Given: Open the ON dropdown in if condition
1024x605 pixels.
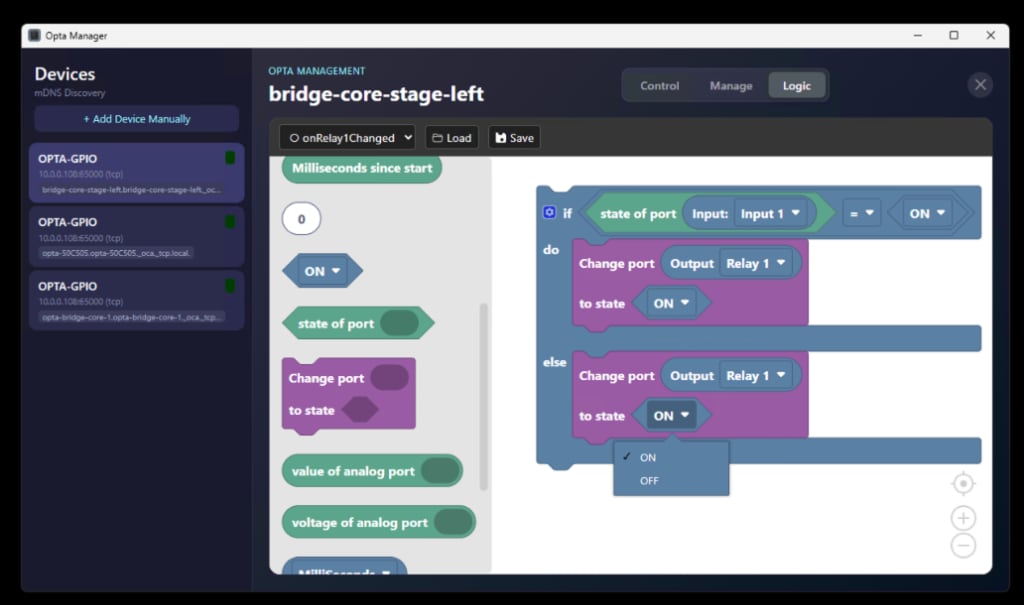Looking at the screenshot, I should tap(927, 214).
